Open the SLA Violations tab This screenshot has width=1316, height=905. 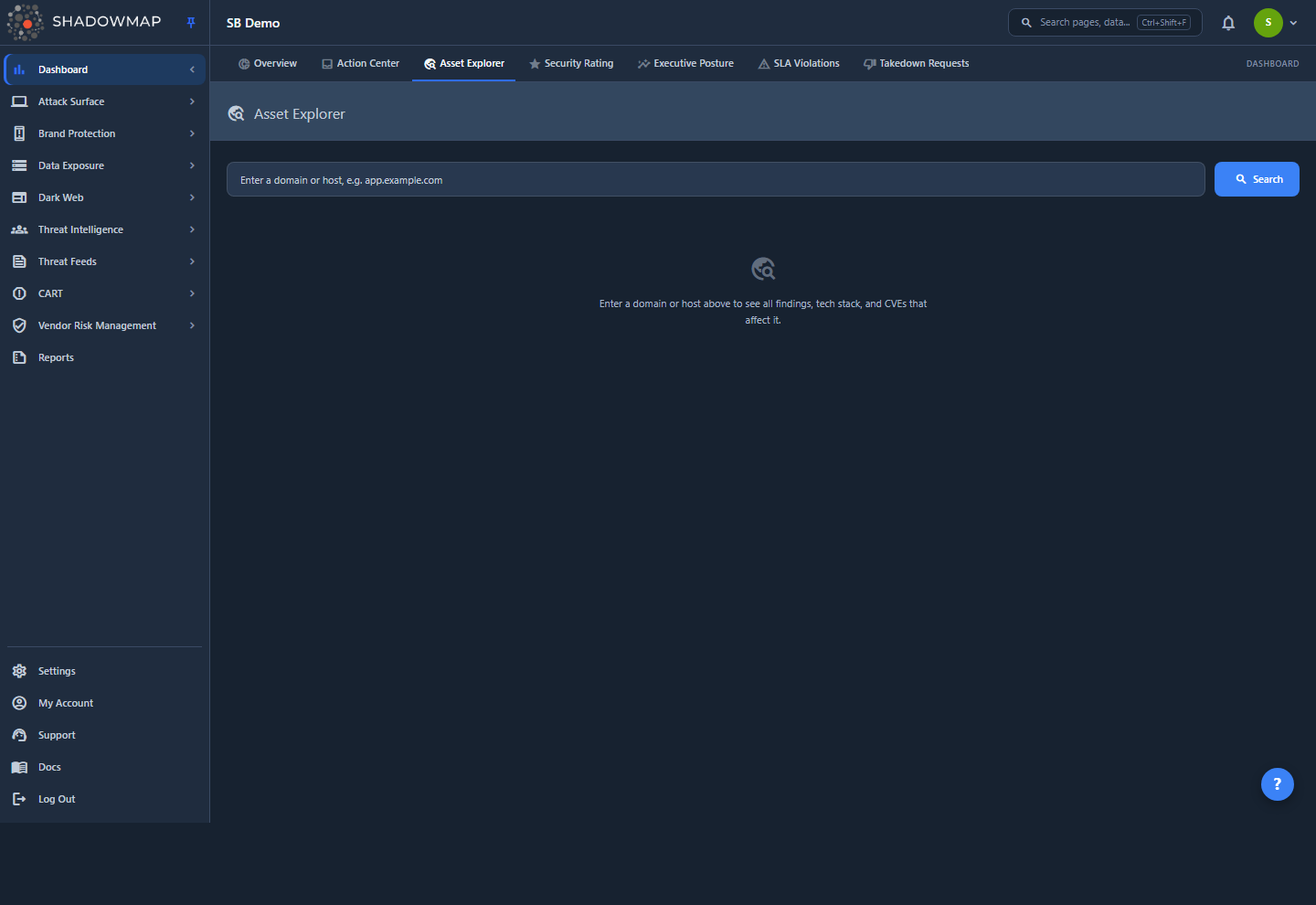[x=799, y=63]
